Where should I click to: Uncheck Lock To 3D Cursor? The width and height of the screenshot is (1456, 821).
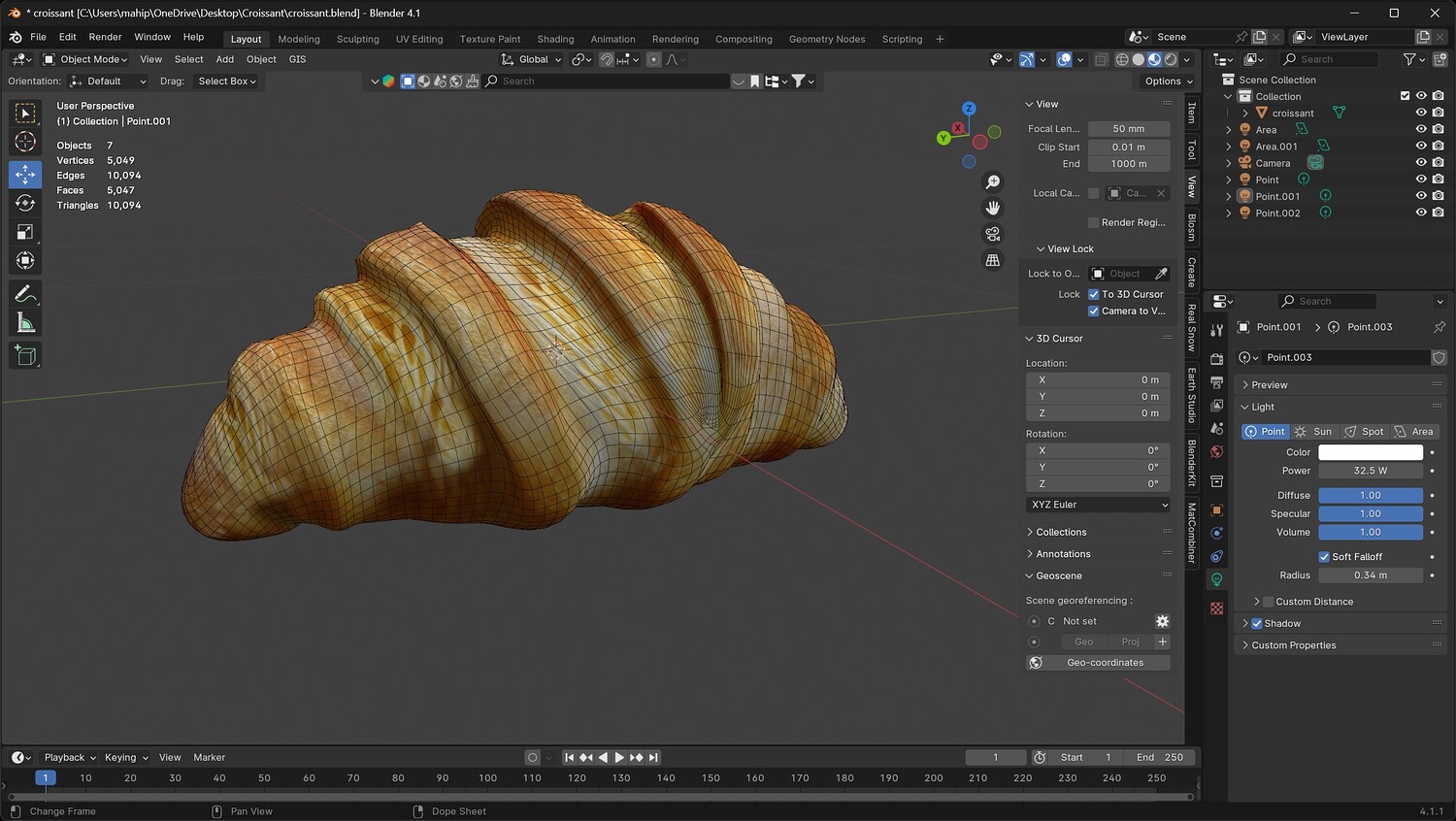[1094, 294]
